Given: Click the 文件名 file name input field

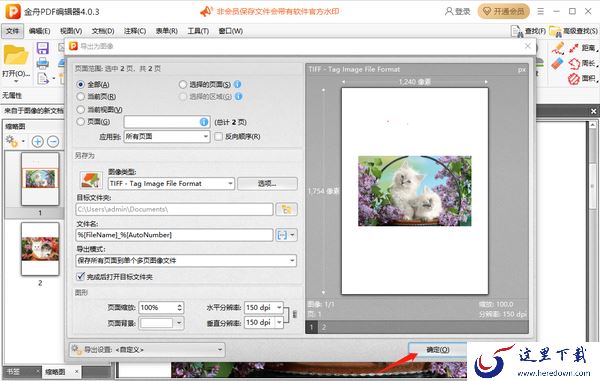Looking at the screenshot, I should coord(174,235).
